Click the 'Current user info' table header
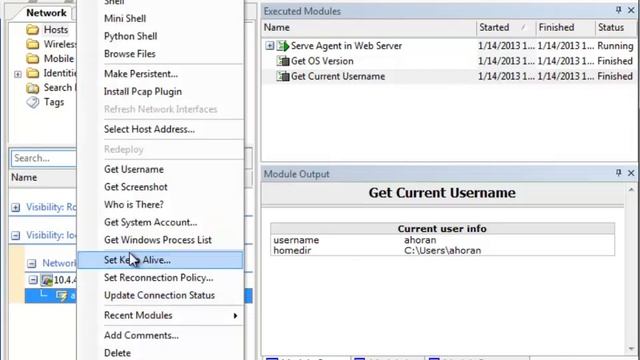The height and width of the screenshot is (360, 640). coord(442,229)
